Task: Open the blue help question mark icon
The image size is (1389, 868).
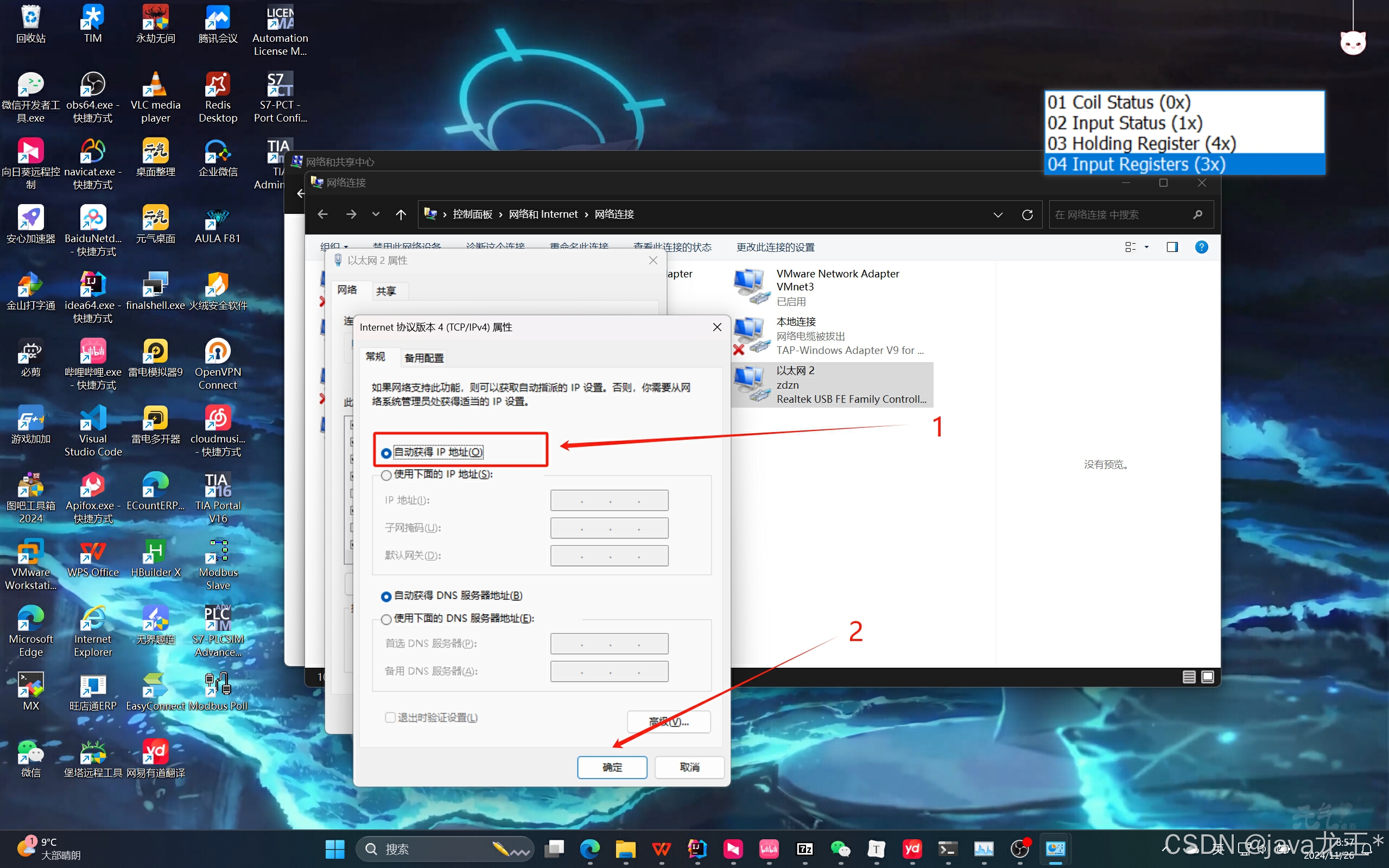Action: tap(1201, 247)
